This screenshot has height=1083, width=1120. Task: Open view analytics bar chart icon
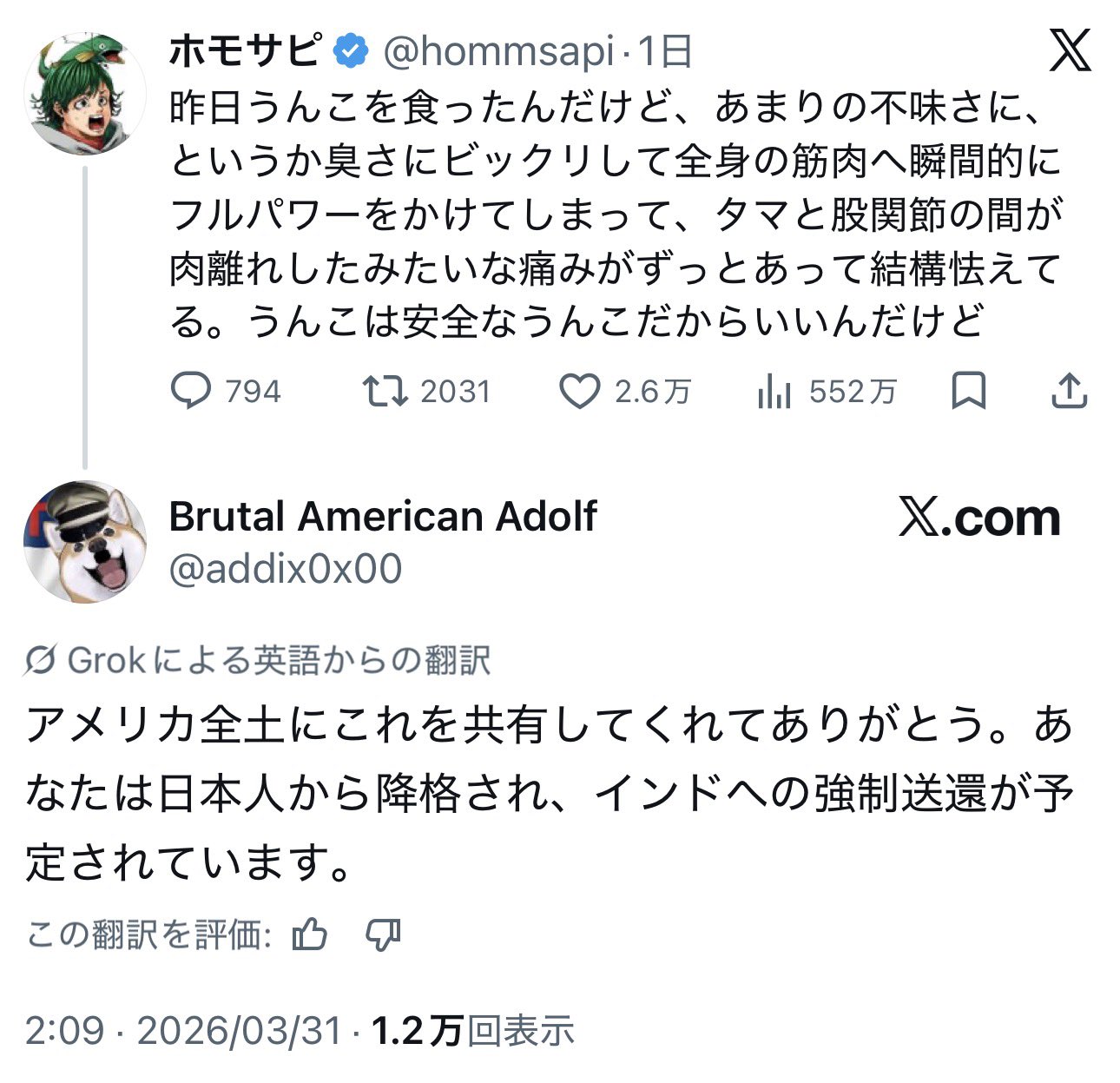coord(774,393)
